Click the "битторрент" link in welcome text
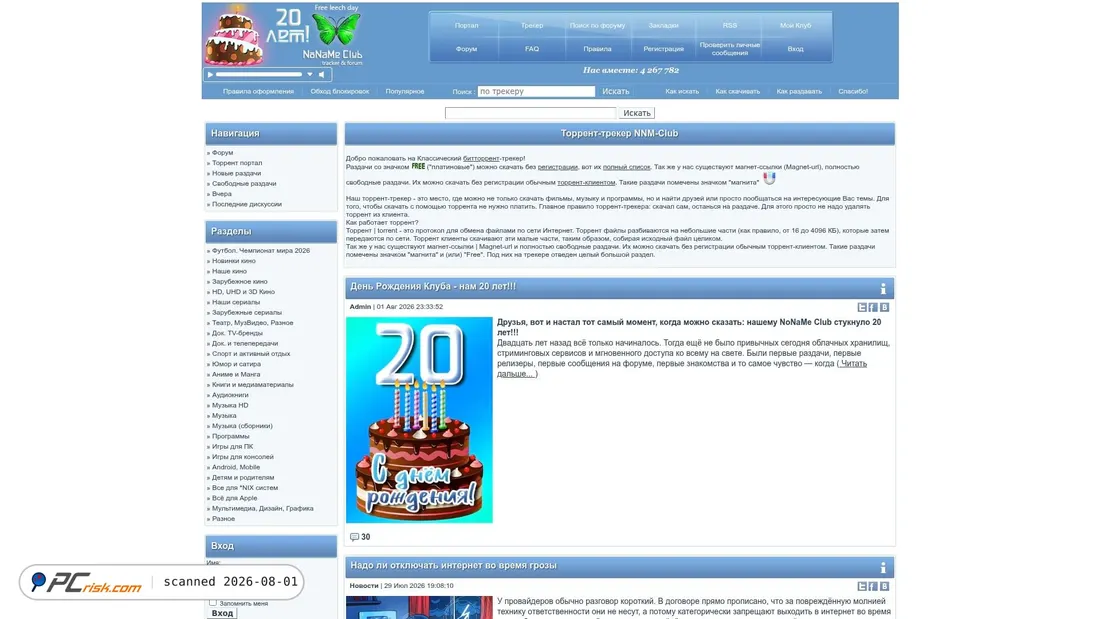 [x=481, y=159]
